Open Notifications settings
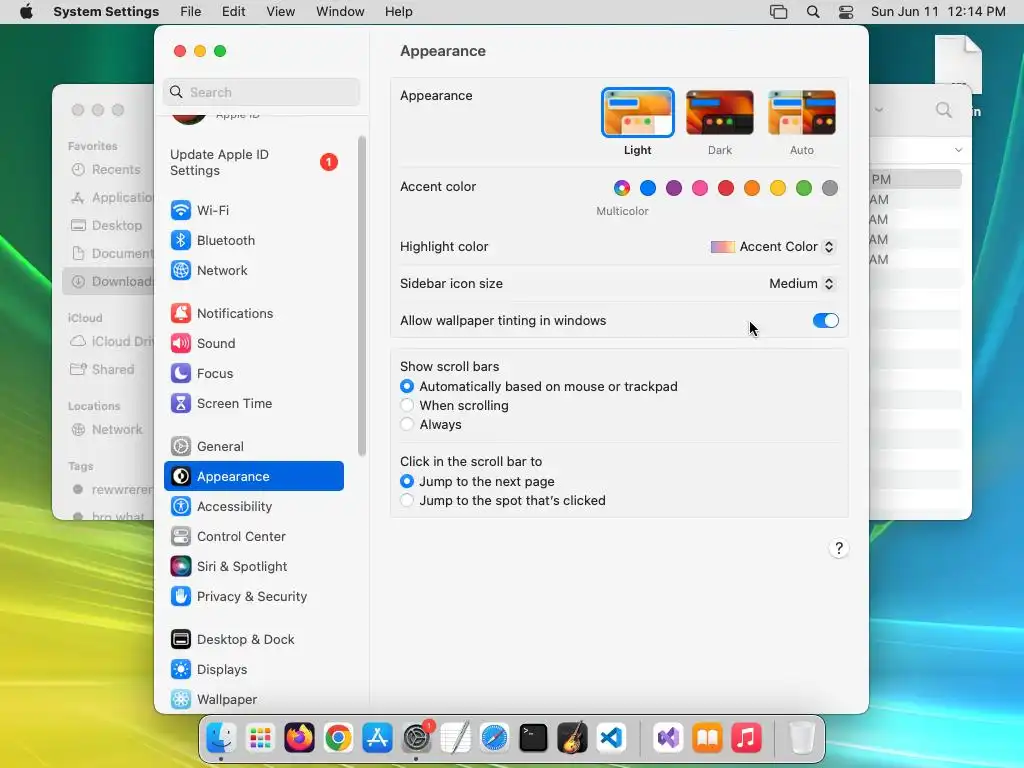 253,313
